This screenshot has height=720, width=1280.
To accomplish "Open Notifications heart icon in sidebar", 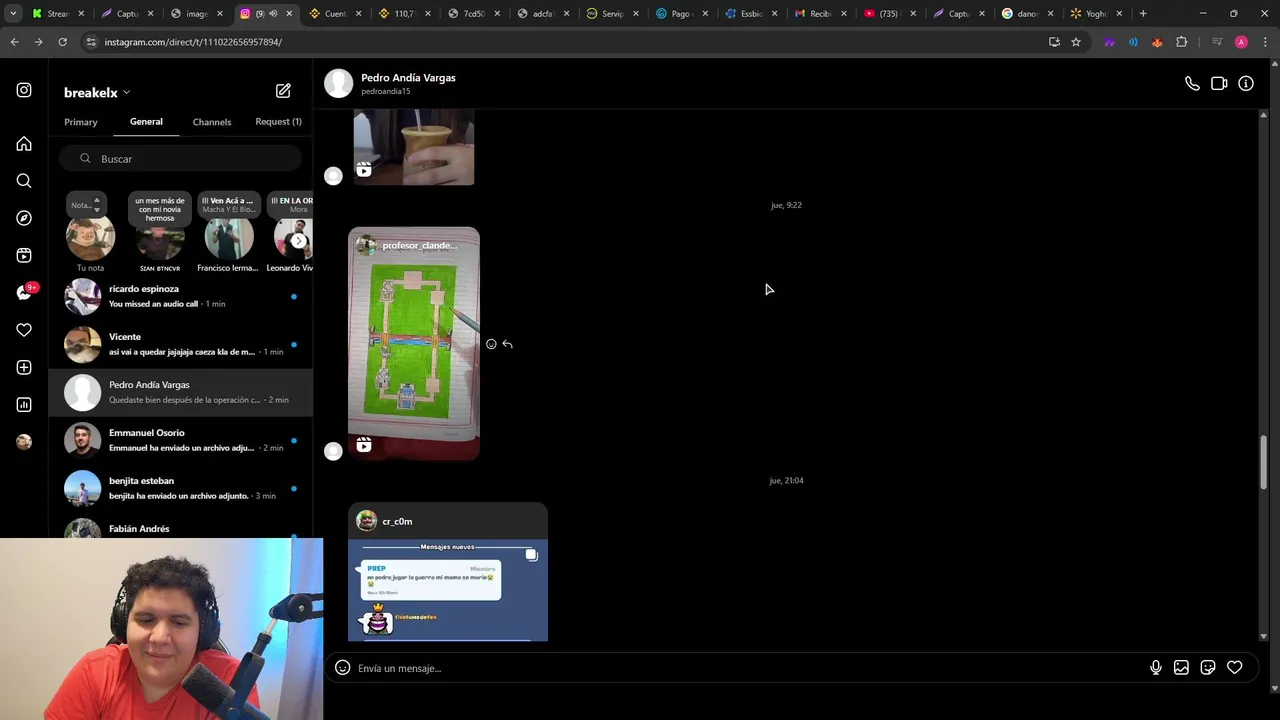I will tap(24, 330).
